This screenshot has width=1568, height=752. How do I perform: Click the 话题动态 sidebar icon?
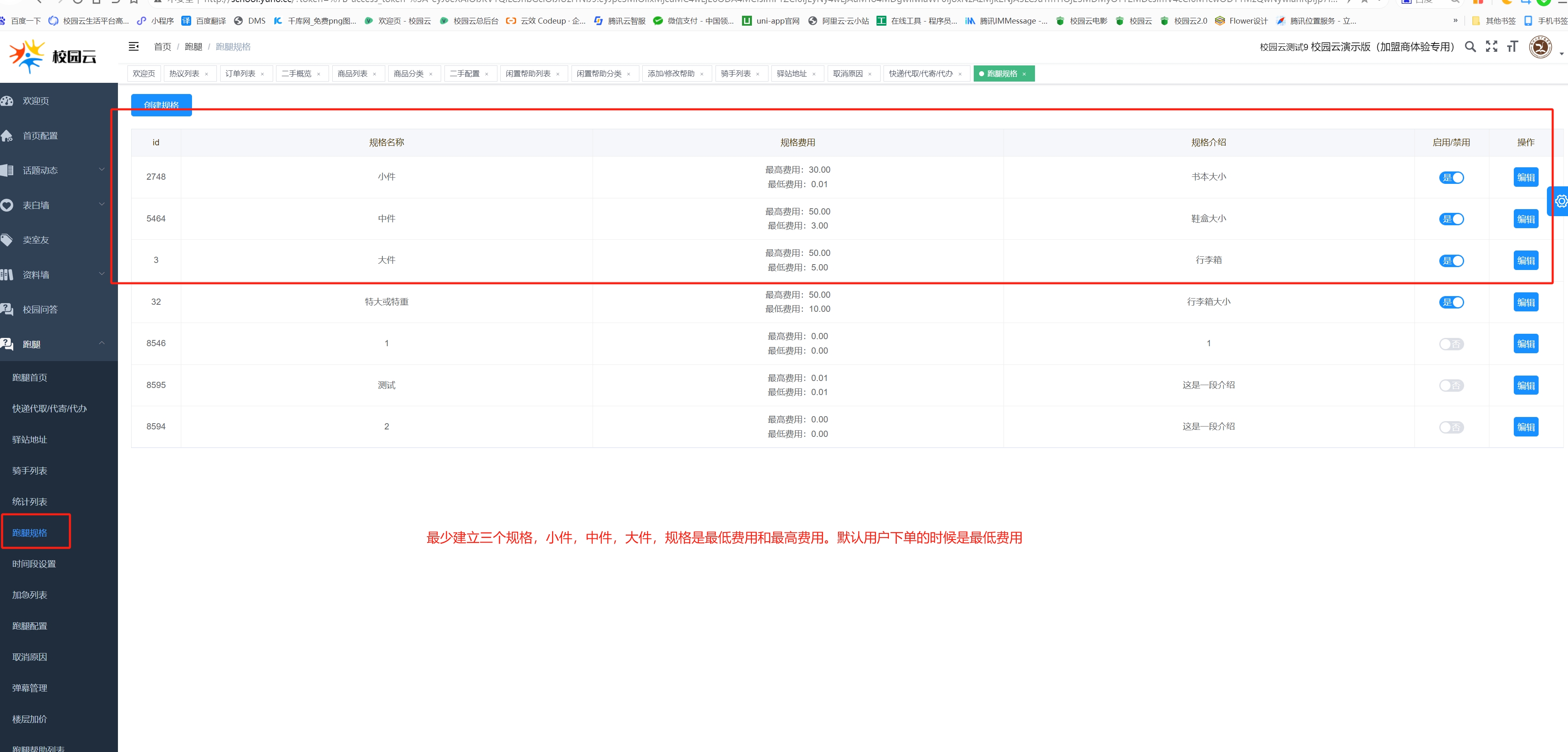click(7, 171)
